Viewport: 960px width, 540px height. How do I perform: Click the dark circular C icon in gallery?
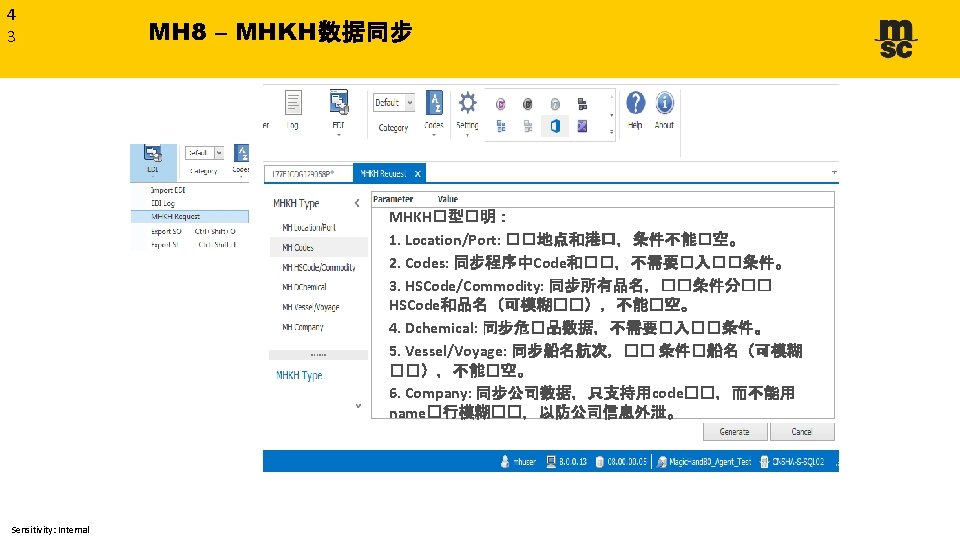(x=528, y=104)
